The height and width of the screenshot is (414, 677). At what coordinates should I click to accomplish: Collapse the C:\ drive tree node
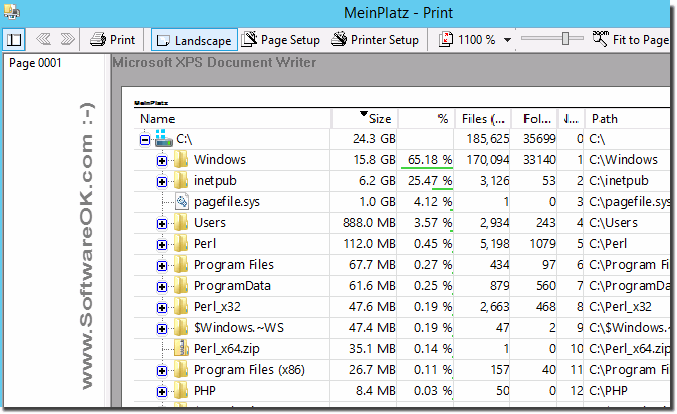(x=145, y=139)
